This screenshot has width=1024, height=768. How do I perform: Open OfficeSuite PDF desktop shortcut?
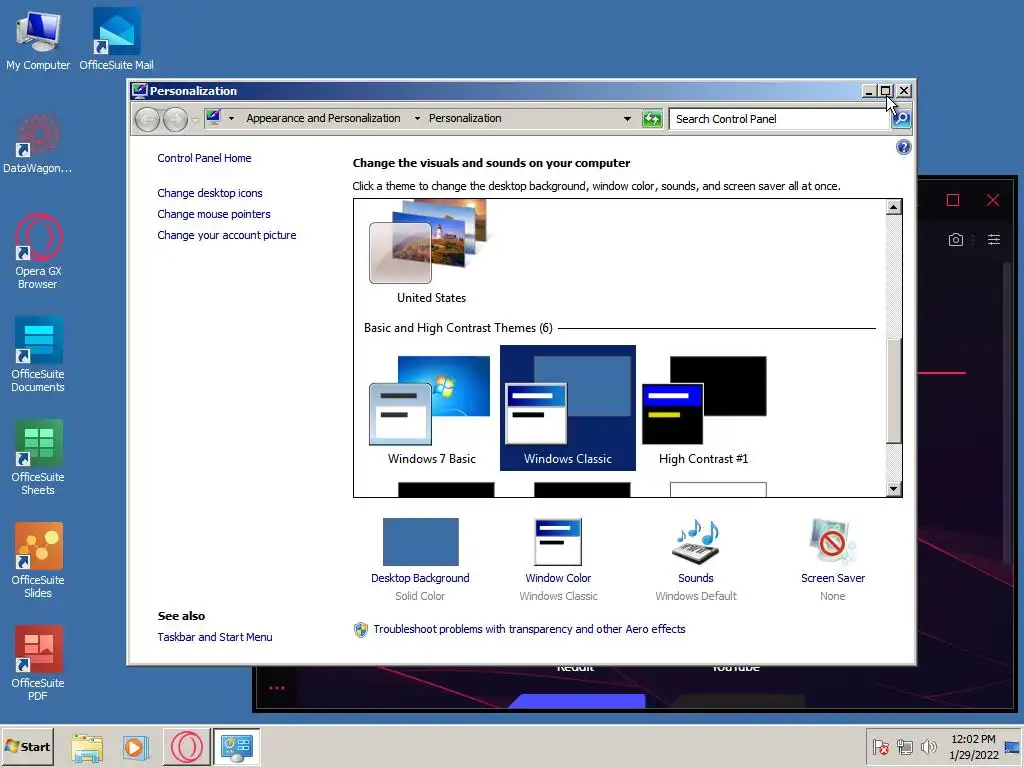[x=38, y=664]
